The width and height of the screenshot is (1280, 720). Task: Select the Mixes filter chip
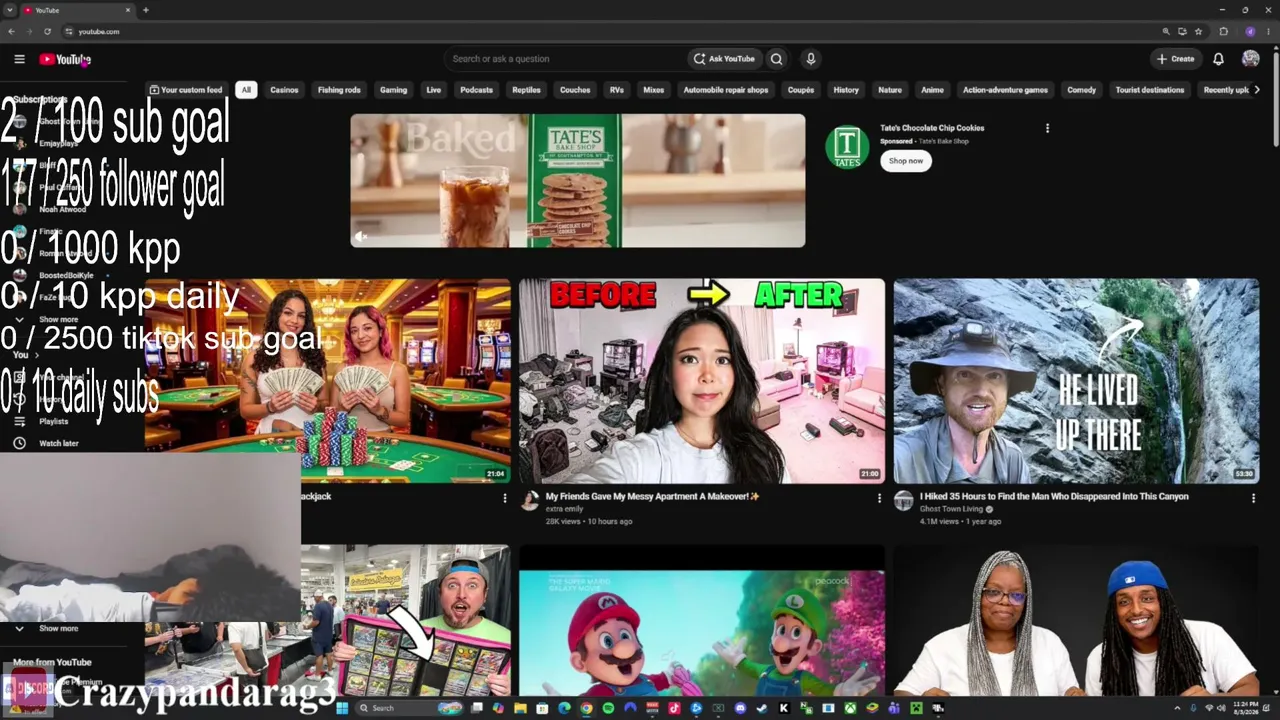coord(654,90)
